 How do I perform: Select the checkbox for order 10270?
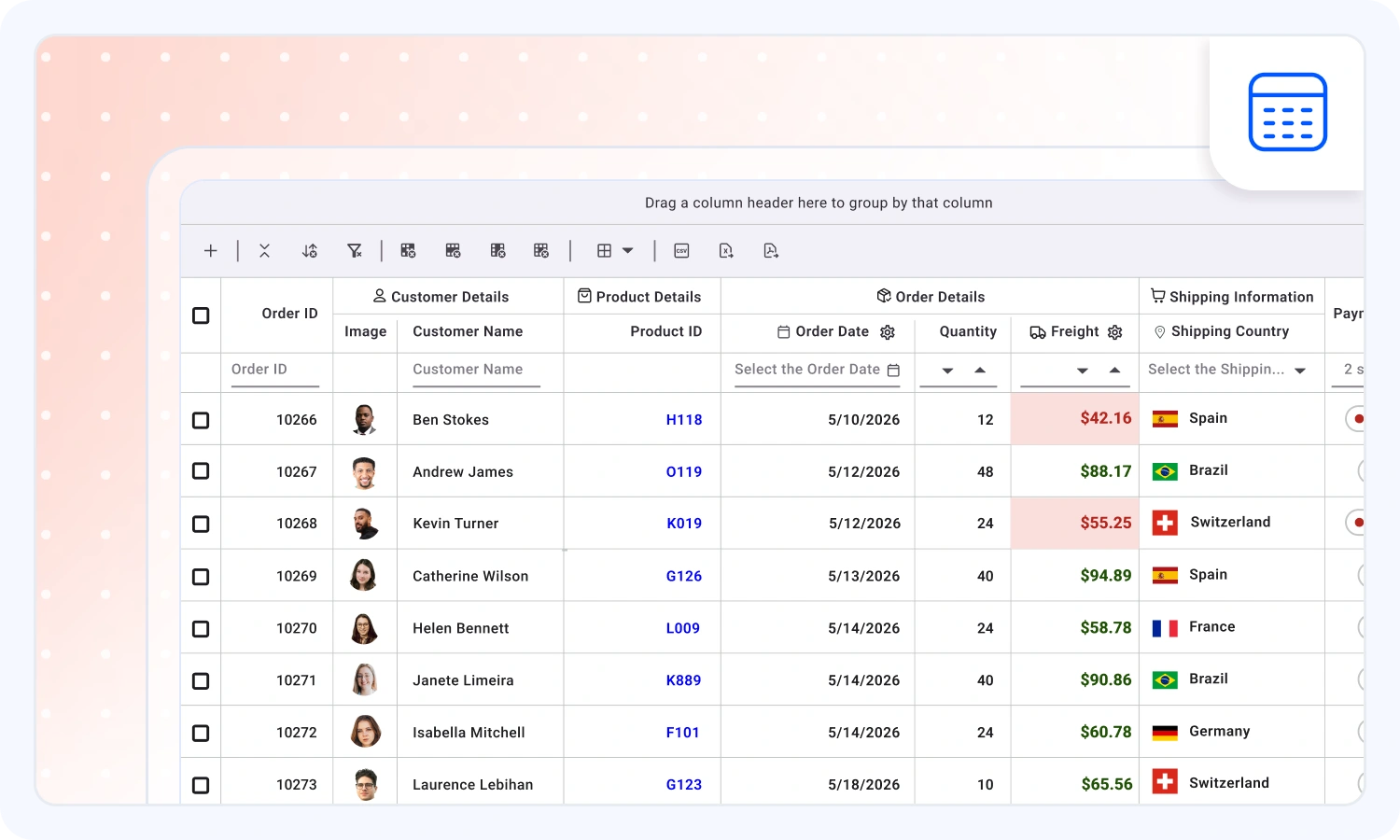point(201,629)
